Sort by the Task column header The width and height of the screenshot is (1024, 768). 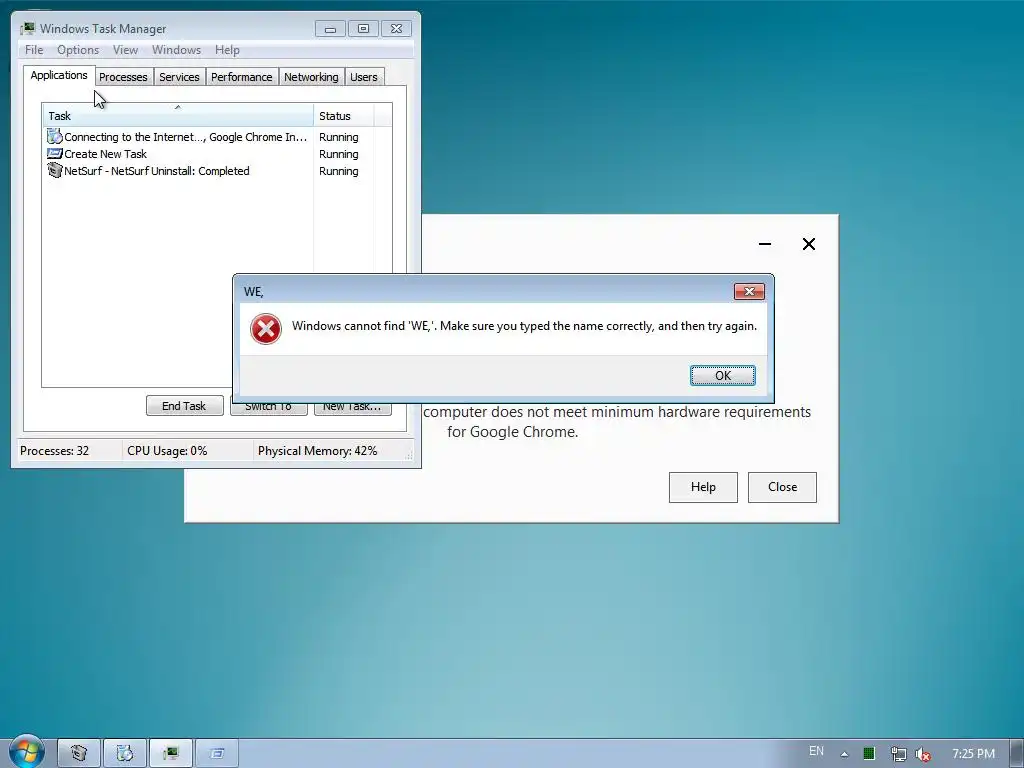(x=178, y=116)
